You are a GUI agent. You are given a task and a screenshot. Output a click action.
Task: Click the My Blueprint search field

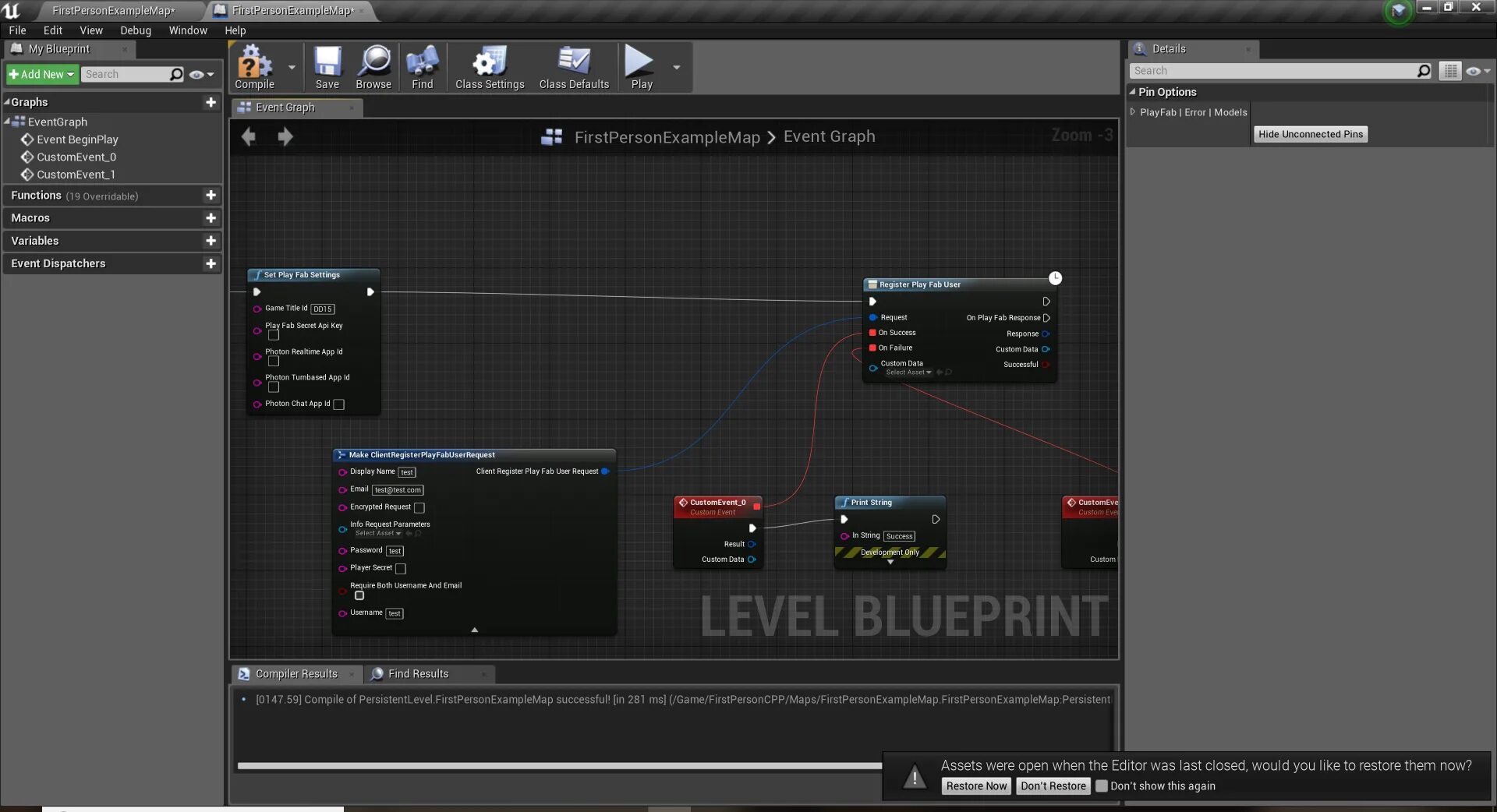pos(126,74)
